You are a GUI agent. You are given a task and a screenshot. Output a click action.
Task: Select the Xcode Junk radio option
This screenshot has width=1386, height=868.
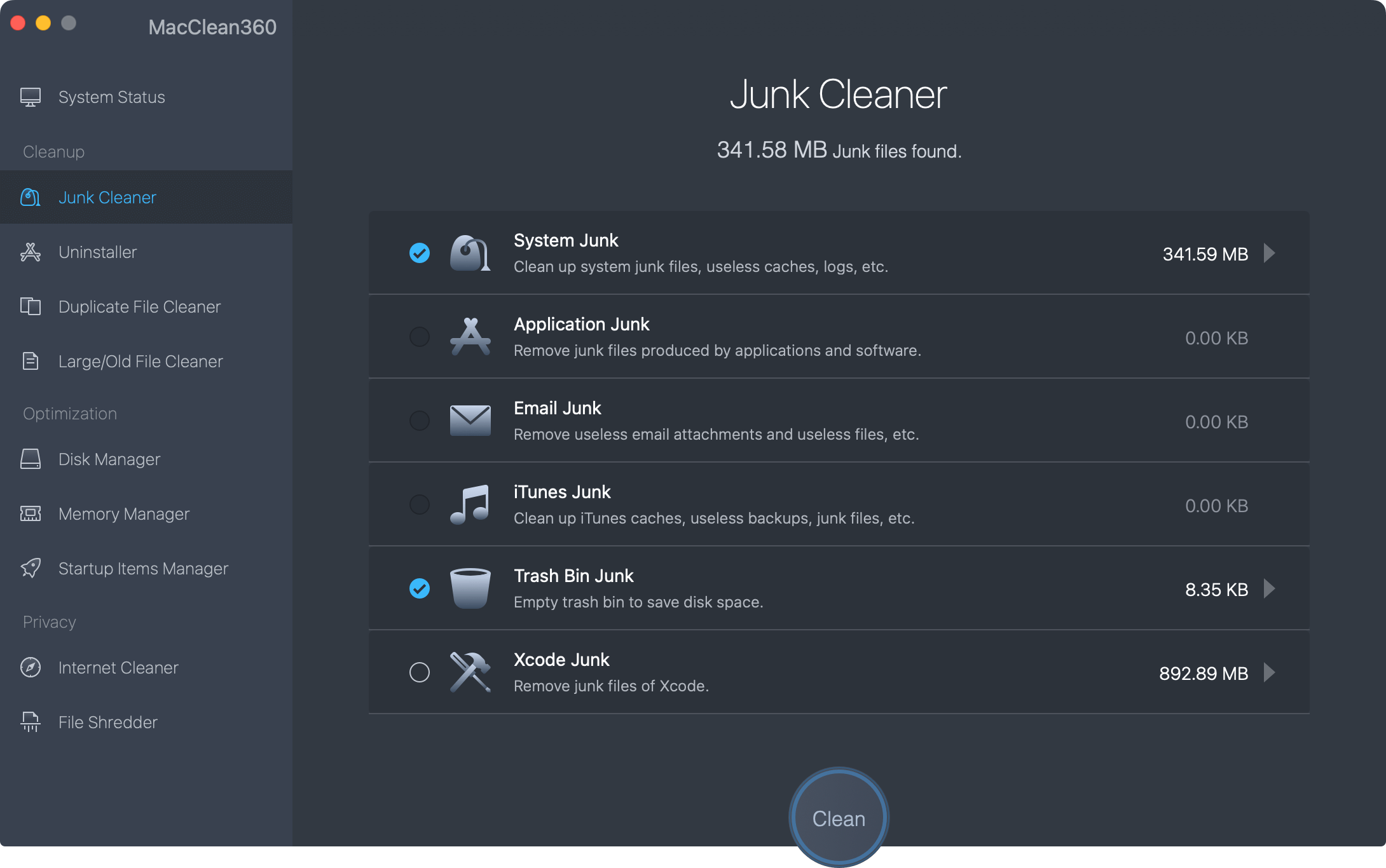tap(419, 672)
